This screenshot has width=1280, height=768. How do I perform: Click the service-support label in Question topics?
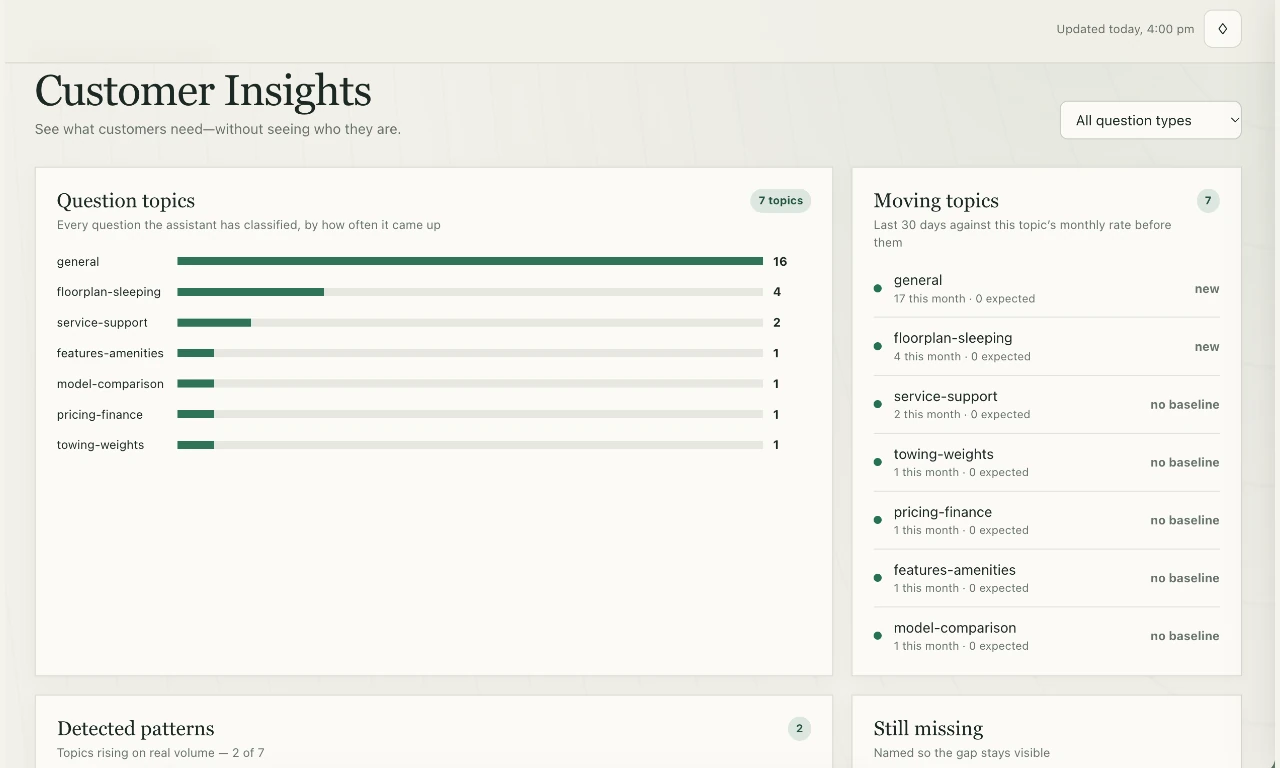[x=102, y=323]
